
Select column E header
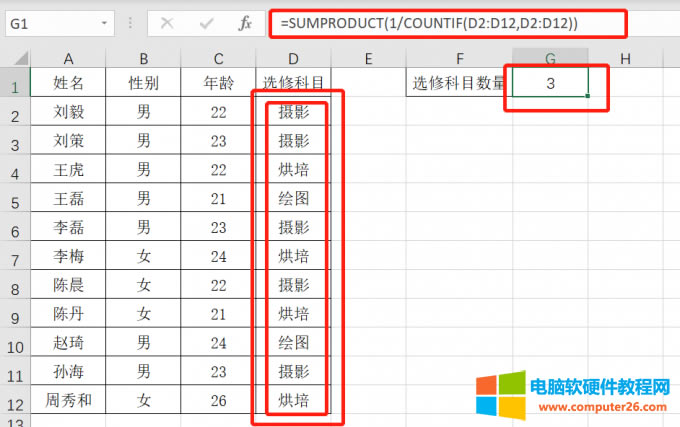click(369, 59)
